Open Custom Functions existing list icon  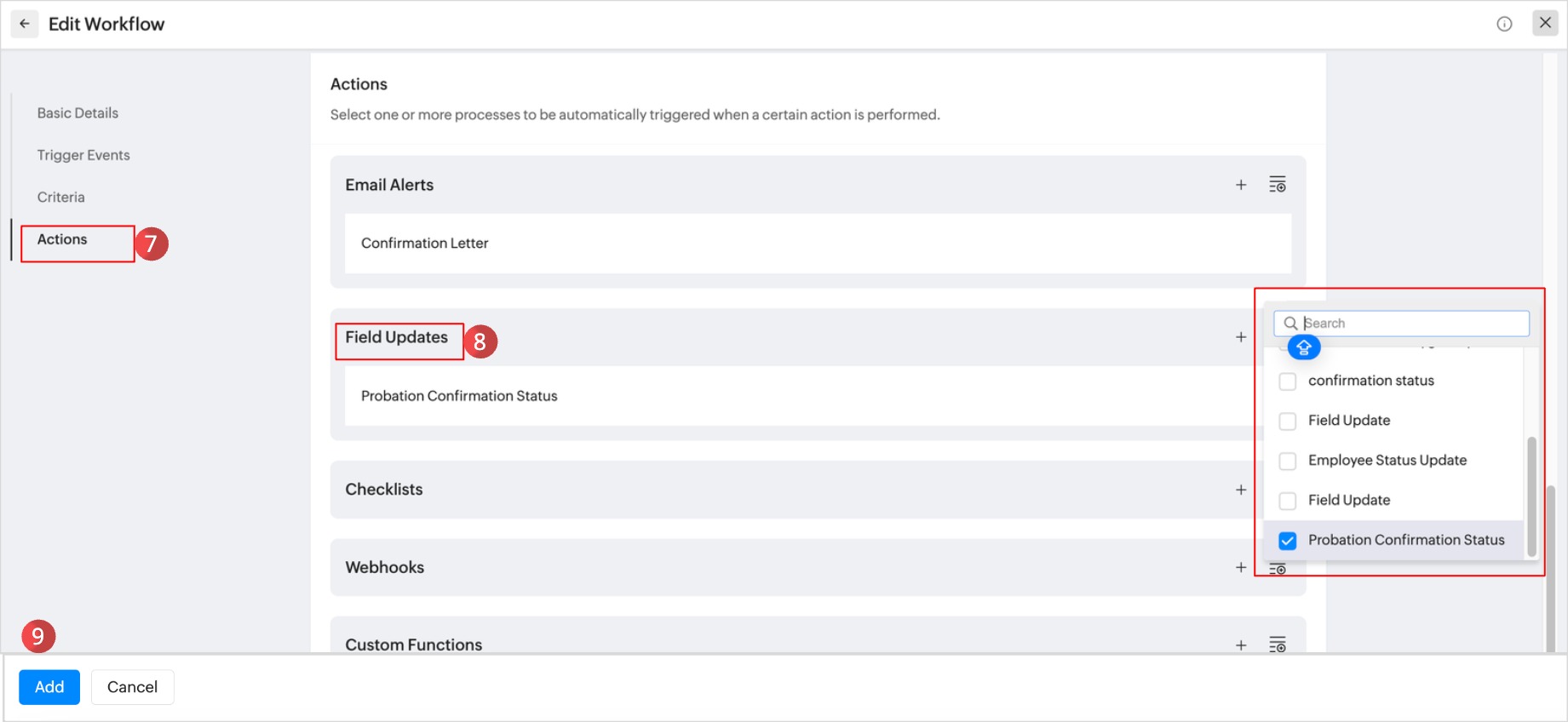click(1277, 645)
